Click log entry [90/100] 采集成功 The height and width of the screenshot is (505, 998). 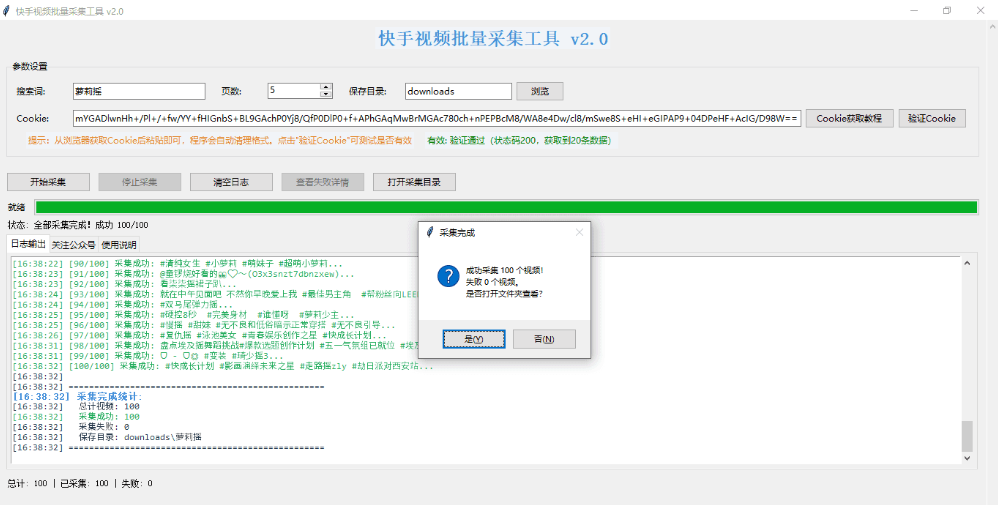178,262
